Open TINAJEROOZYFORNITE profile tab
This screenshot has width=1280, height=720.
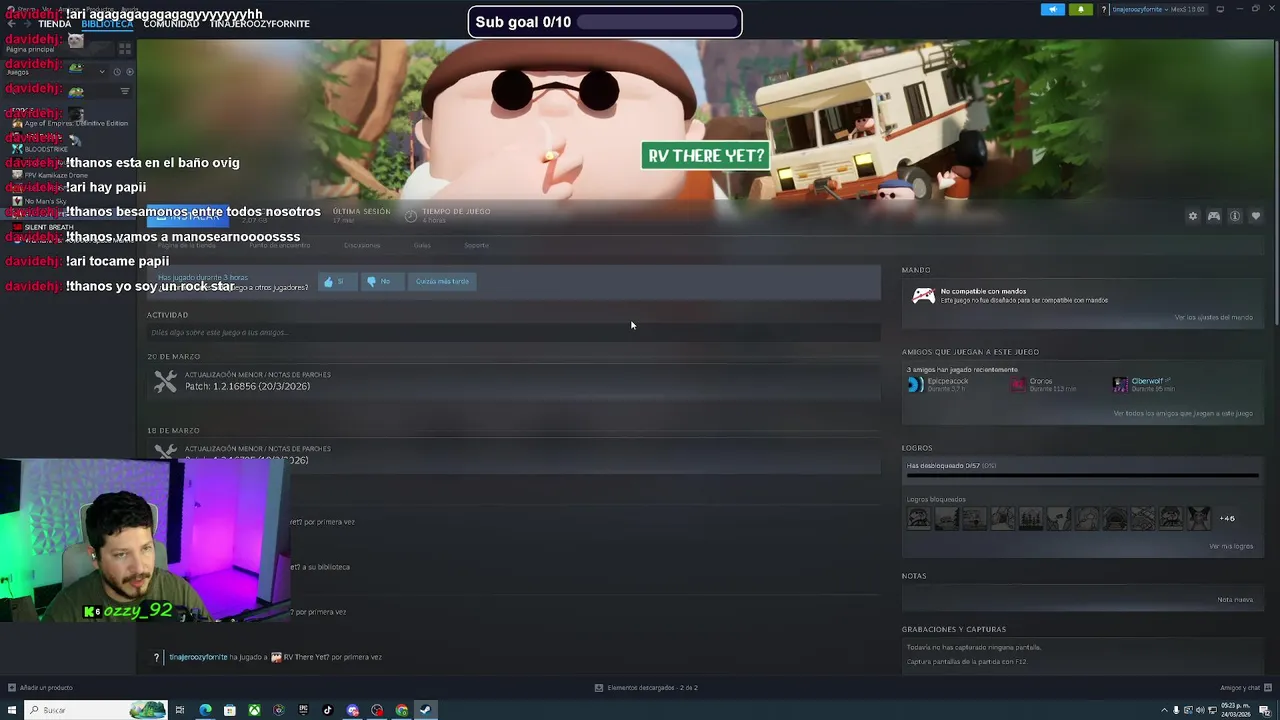[x=259, y=24]
